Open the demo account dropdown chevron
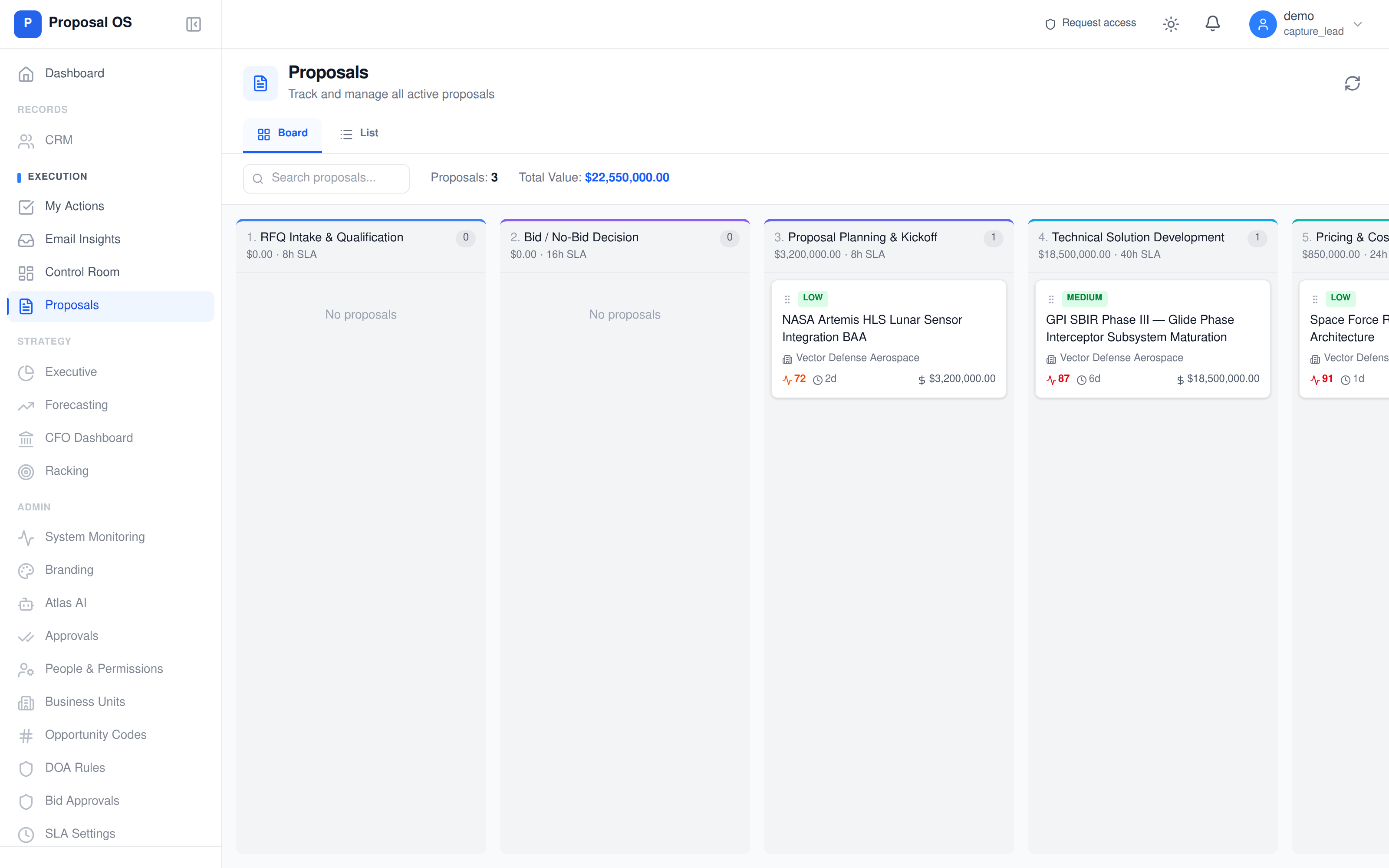 [x=1357, y=23]
